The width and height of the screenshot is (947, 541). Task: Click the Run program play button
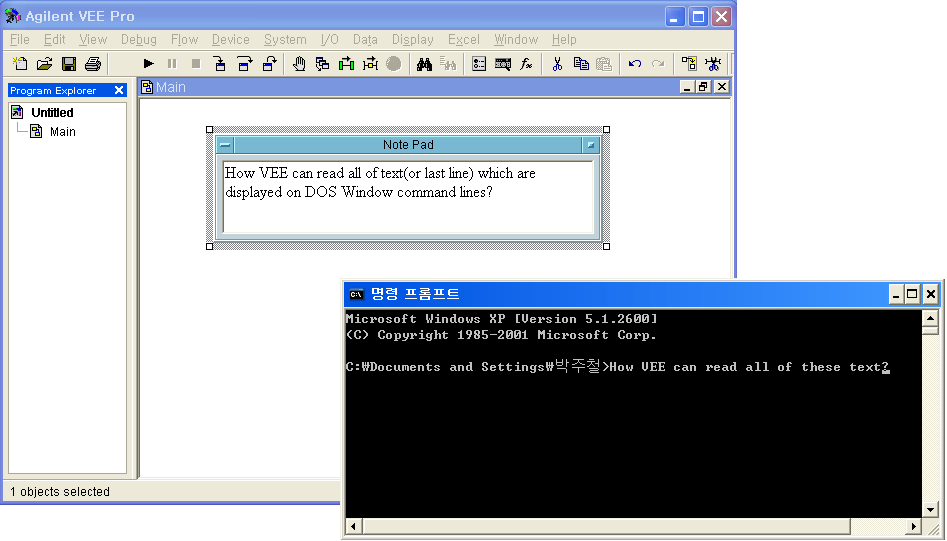coord(149,64)
